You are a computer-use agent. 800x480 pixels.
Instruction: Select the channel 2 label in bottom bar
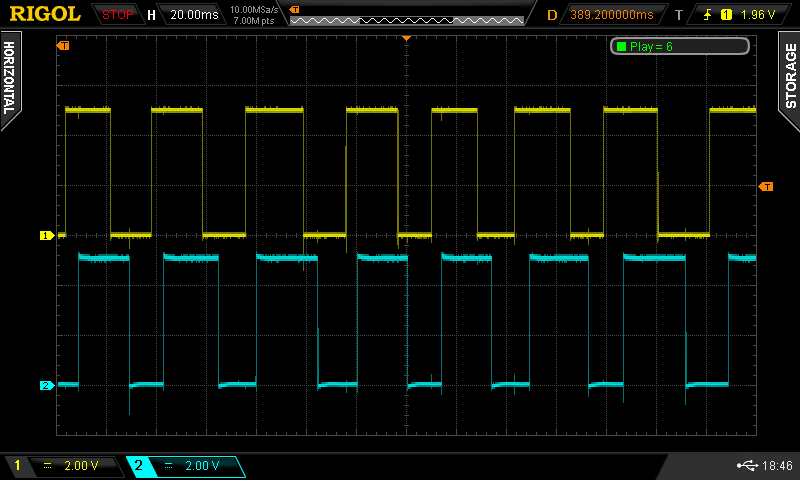pos(138,465)
